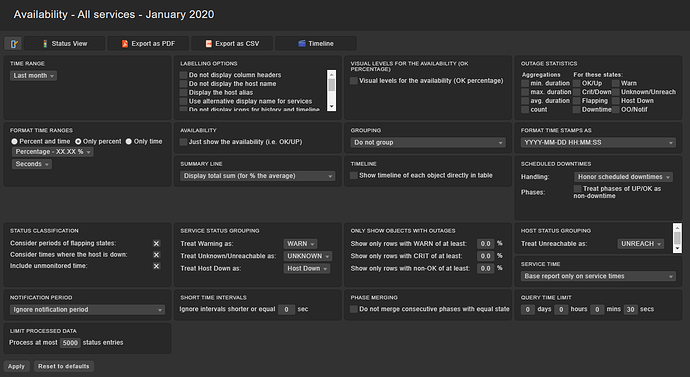Click the WARN at least percentage field
The height and width of the screenshot is (377, 690).
[x=486, y=244]
